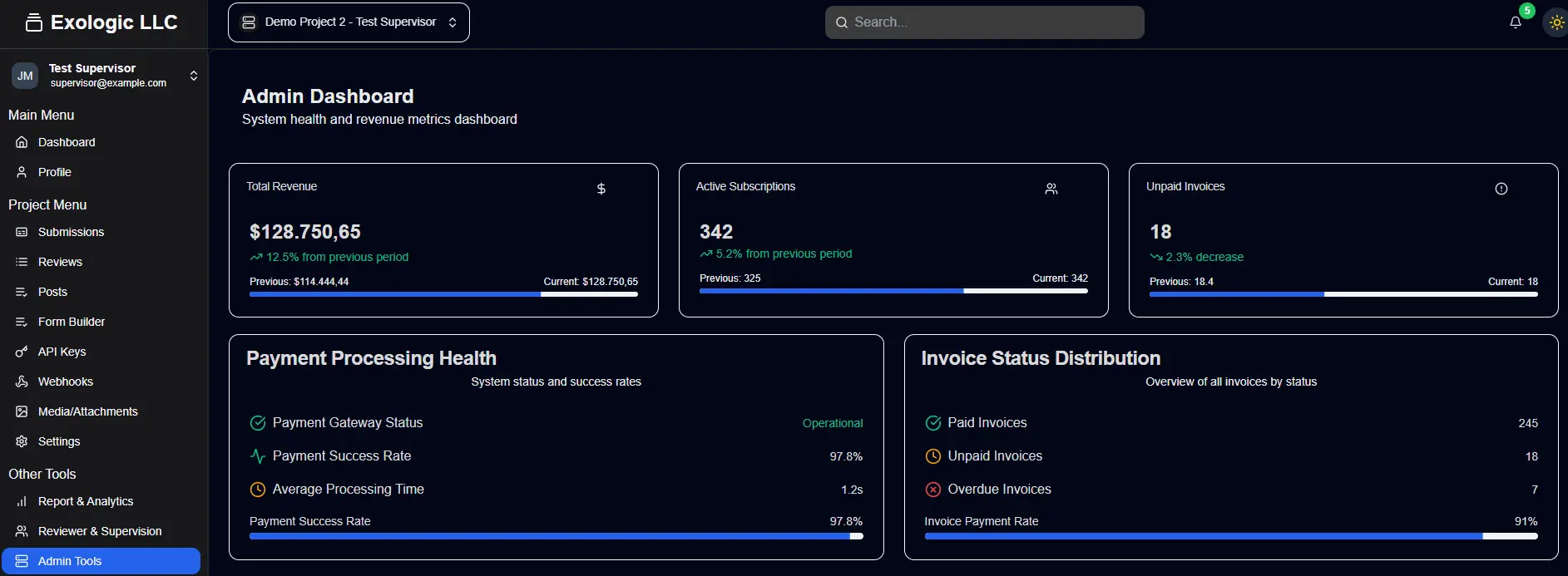Click the Settings gear icon
This screenshot has width=1568, height=576.
pyautogui.click(x=22, y=441)
